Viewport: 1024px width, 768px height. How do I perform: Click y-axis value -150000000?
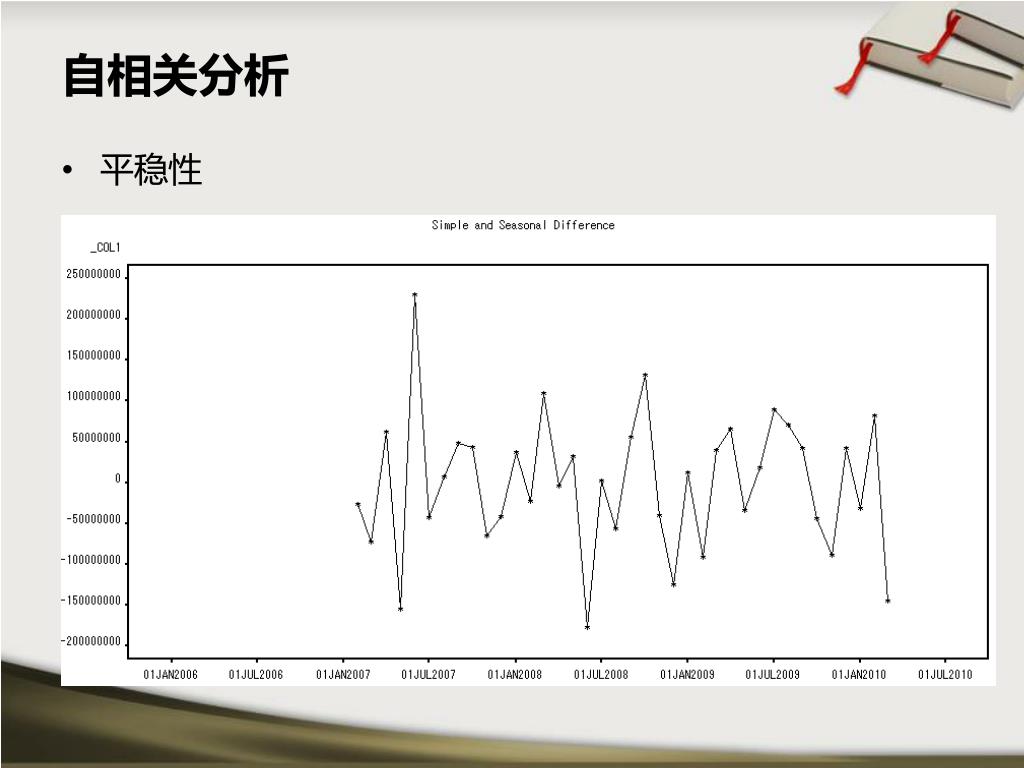click(91, 601)
